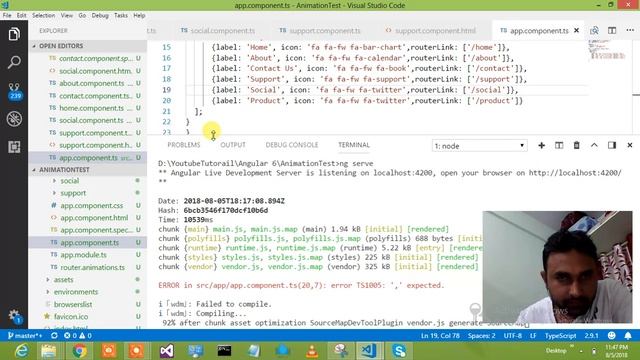
Task: Click 'Ln 19, Col 78' in status bar
Action: (440, 336)
